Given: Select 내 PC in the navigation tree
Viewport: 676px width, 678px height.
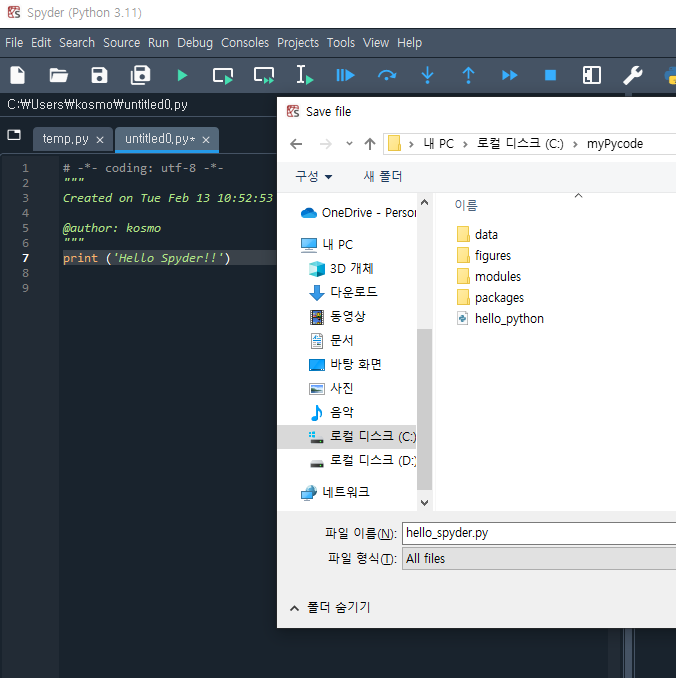Looking at the screenshot, I should tap(327, 245).
